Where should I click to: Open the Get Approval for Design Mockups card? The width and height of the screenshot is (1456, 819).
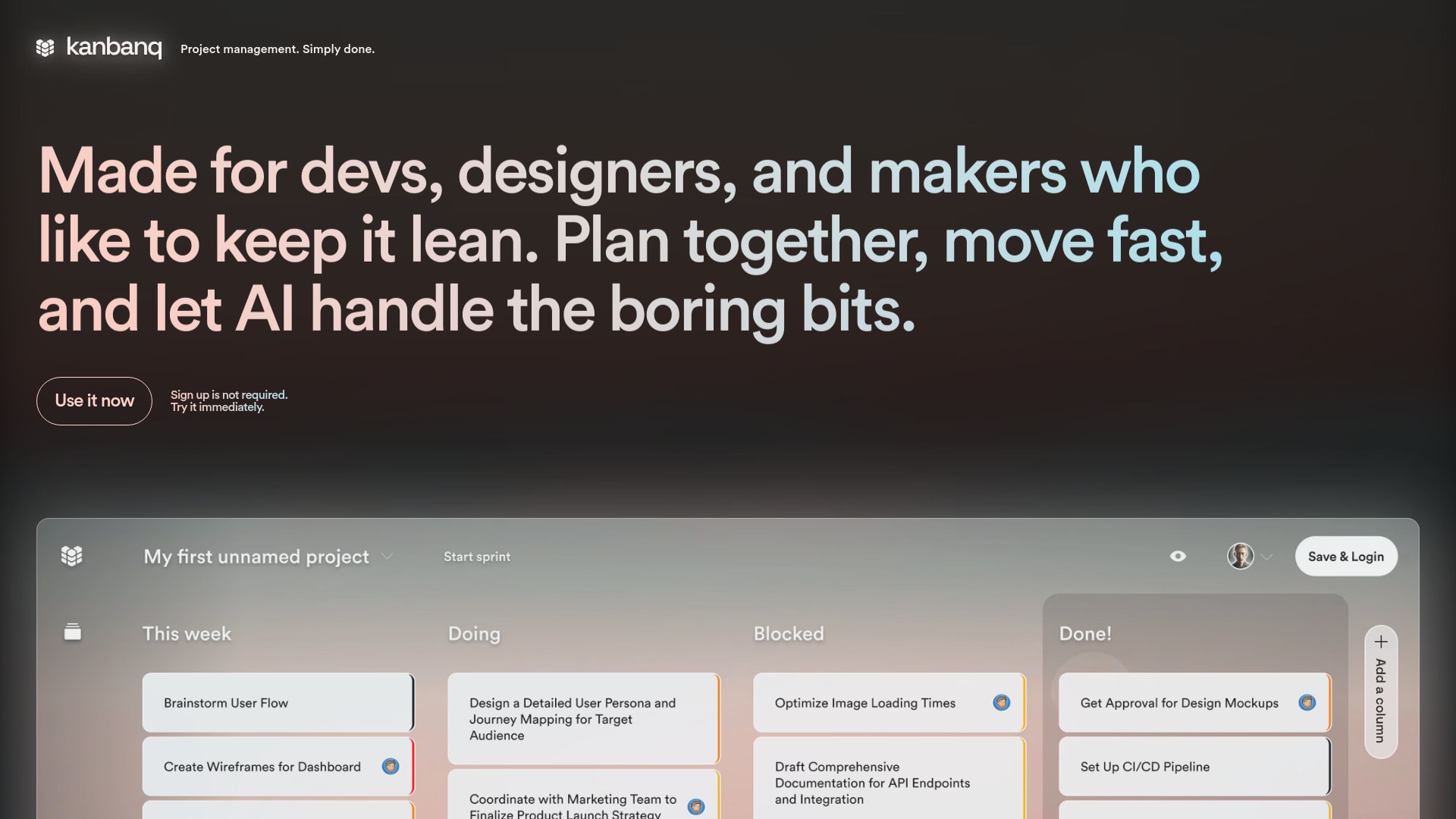(1195, 702)
